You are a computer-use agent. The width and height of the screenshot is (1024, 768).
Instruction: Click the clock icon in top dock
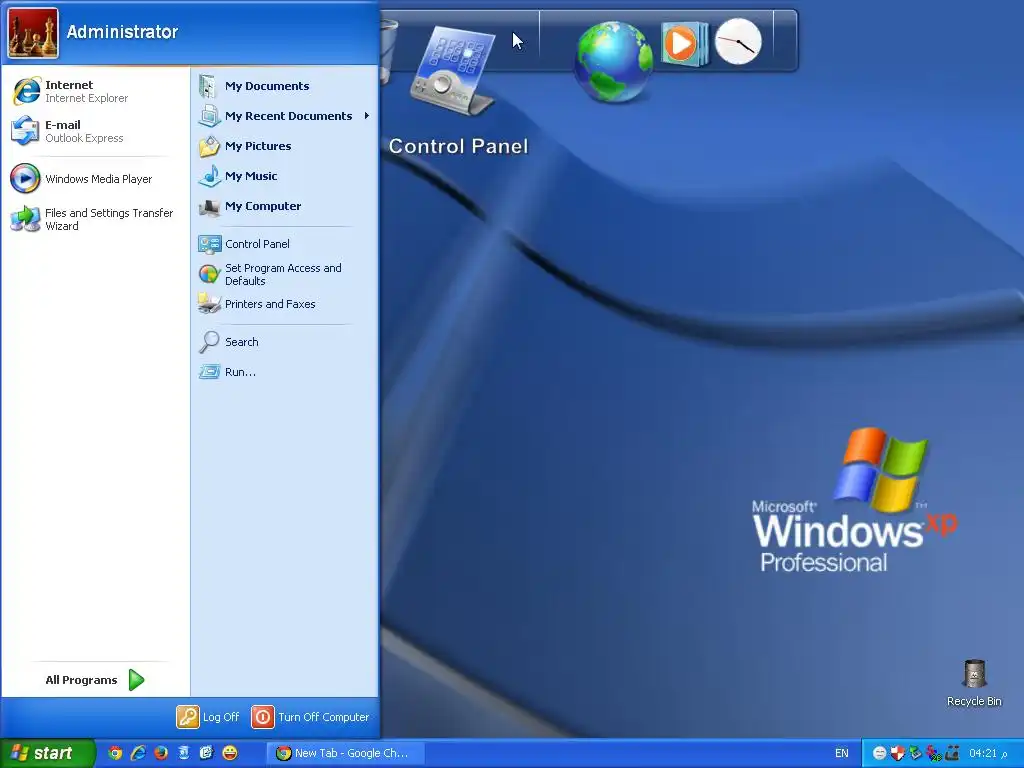(739, 42)
